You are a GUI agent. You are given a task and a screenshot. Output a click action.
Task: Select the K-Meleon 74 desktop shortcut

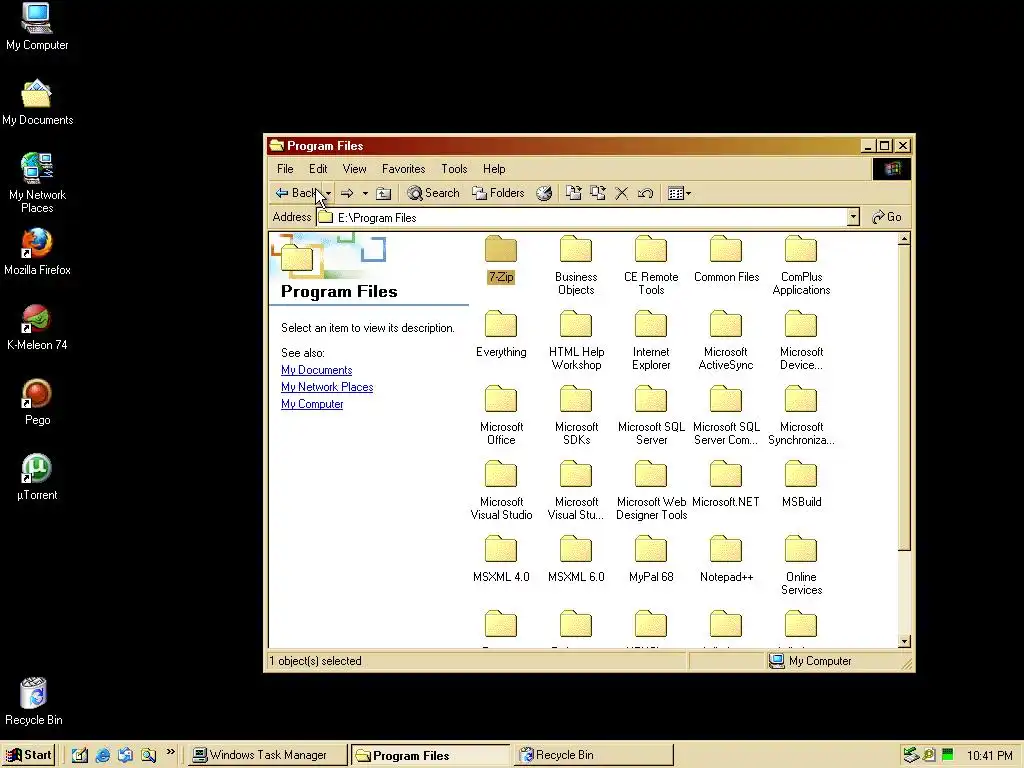(x=37, y=327)
